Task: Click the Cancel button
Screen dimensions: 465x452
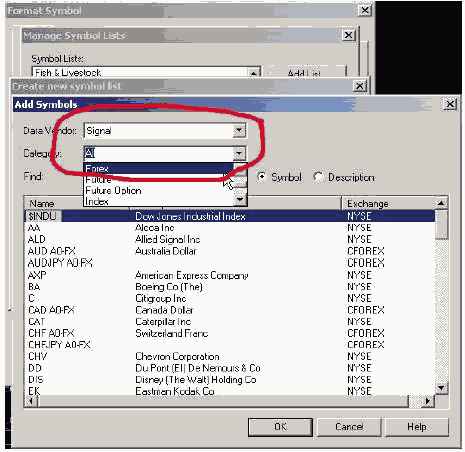Action: [349, 427]
